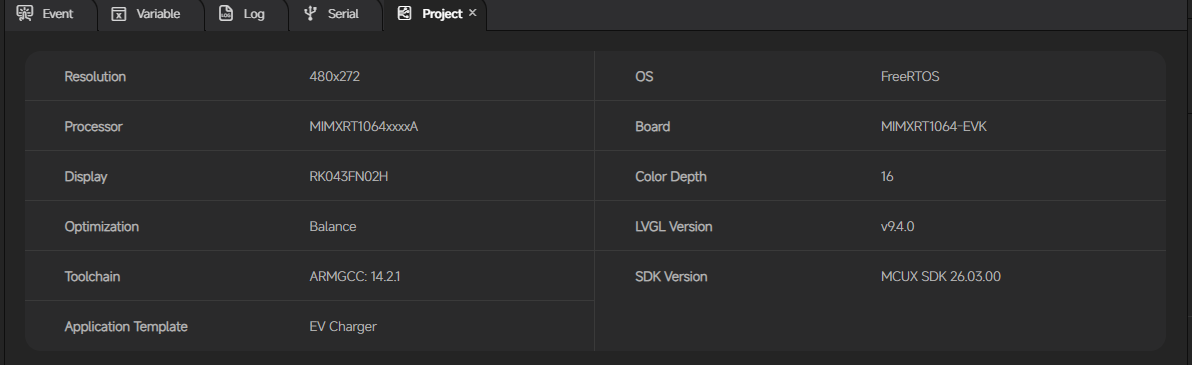Select the Balance optimization value
The width and height of the screenshot is (1192, 365).
pyautogui.click(x=333, y=227)
